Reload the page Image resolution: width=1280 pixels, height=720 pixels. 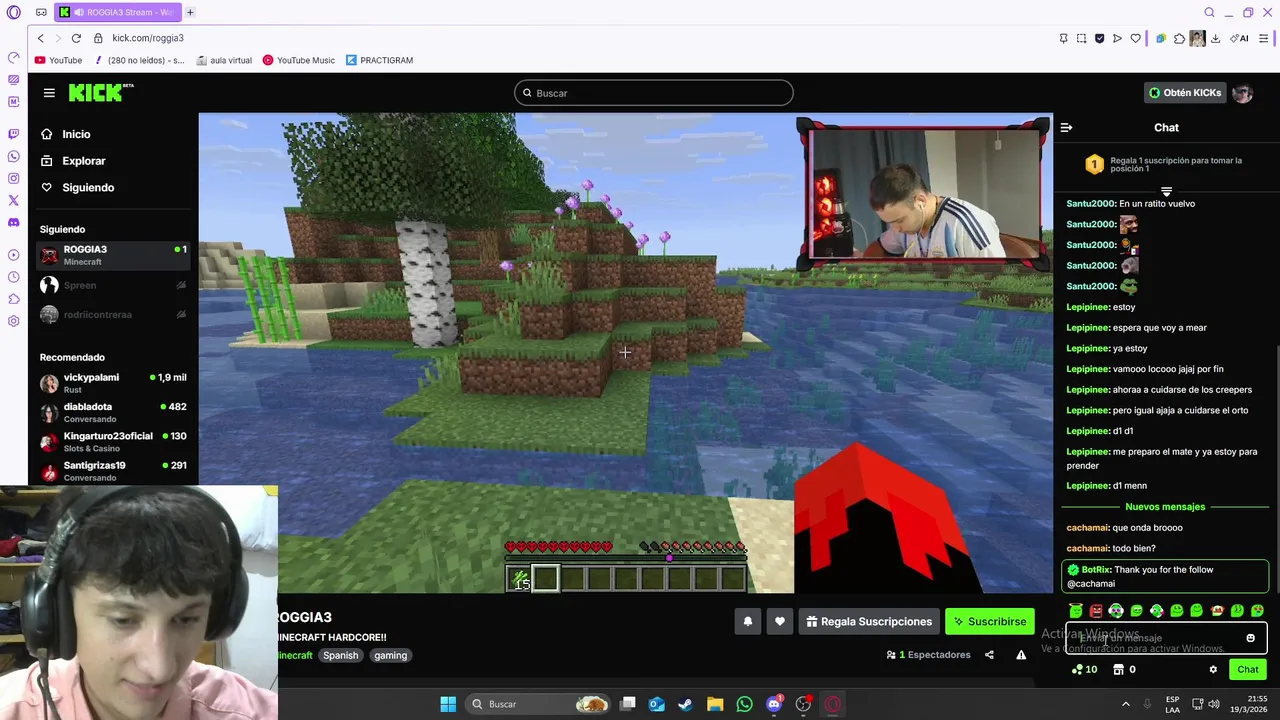[75, 38]
